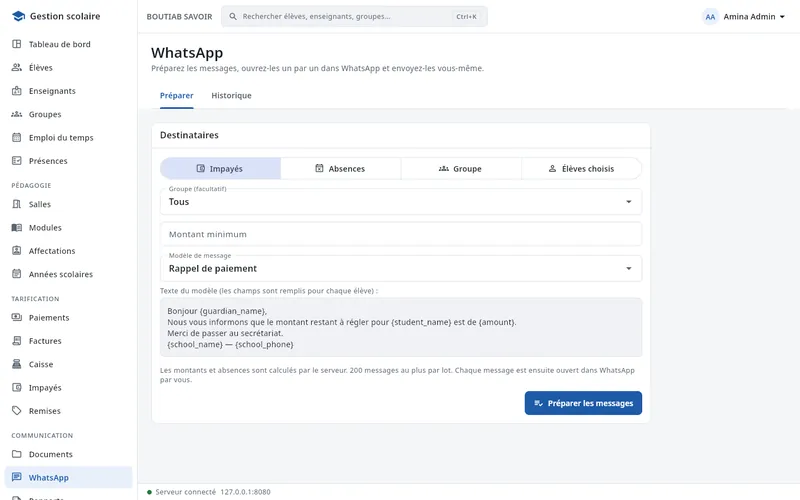Click Serveur connecté status text
800x500 pixels.
click(x=186, y=492)
